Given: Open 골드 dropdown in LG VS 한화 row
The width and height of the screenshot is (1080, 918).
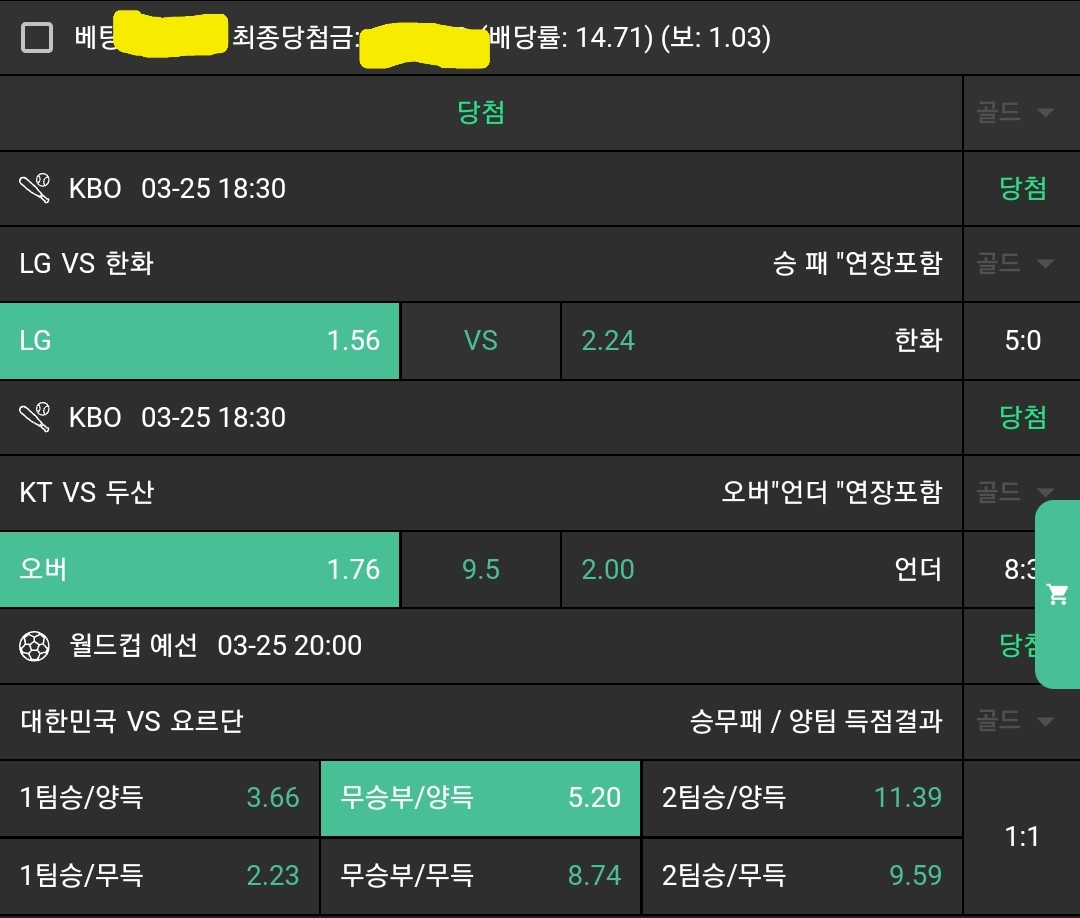Looking at the screenshot, I should [x=1015, y=264].
